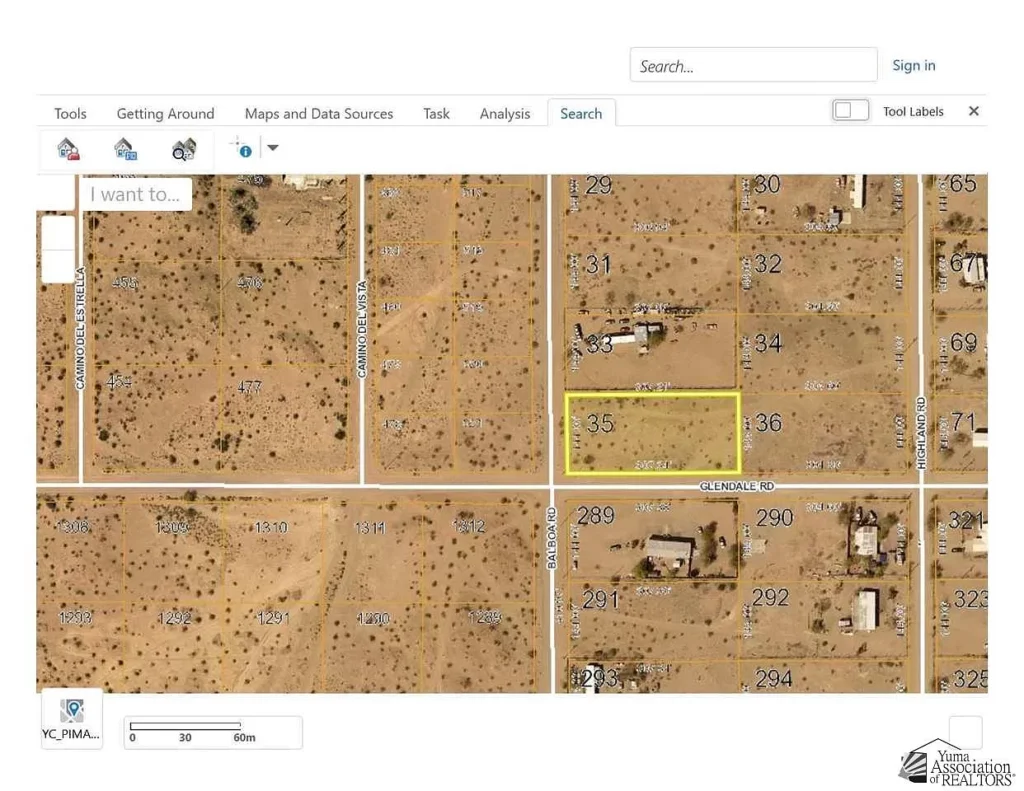The height and width of the screenshot is (791, 1024).
Task: Click the YC_PIMA basemap thumbnail
Action: pyautogui.click(x=71, y=715)
